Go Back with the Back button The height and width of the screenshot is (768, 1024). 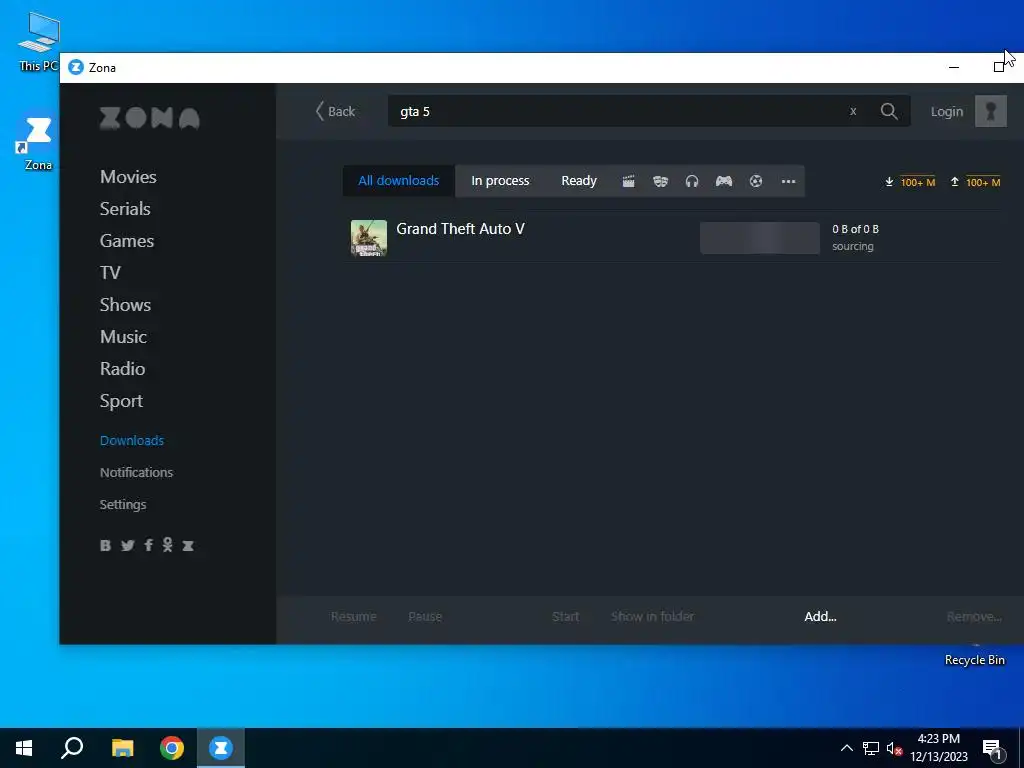tap(335, 111)
